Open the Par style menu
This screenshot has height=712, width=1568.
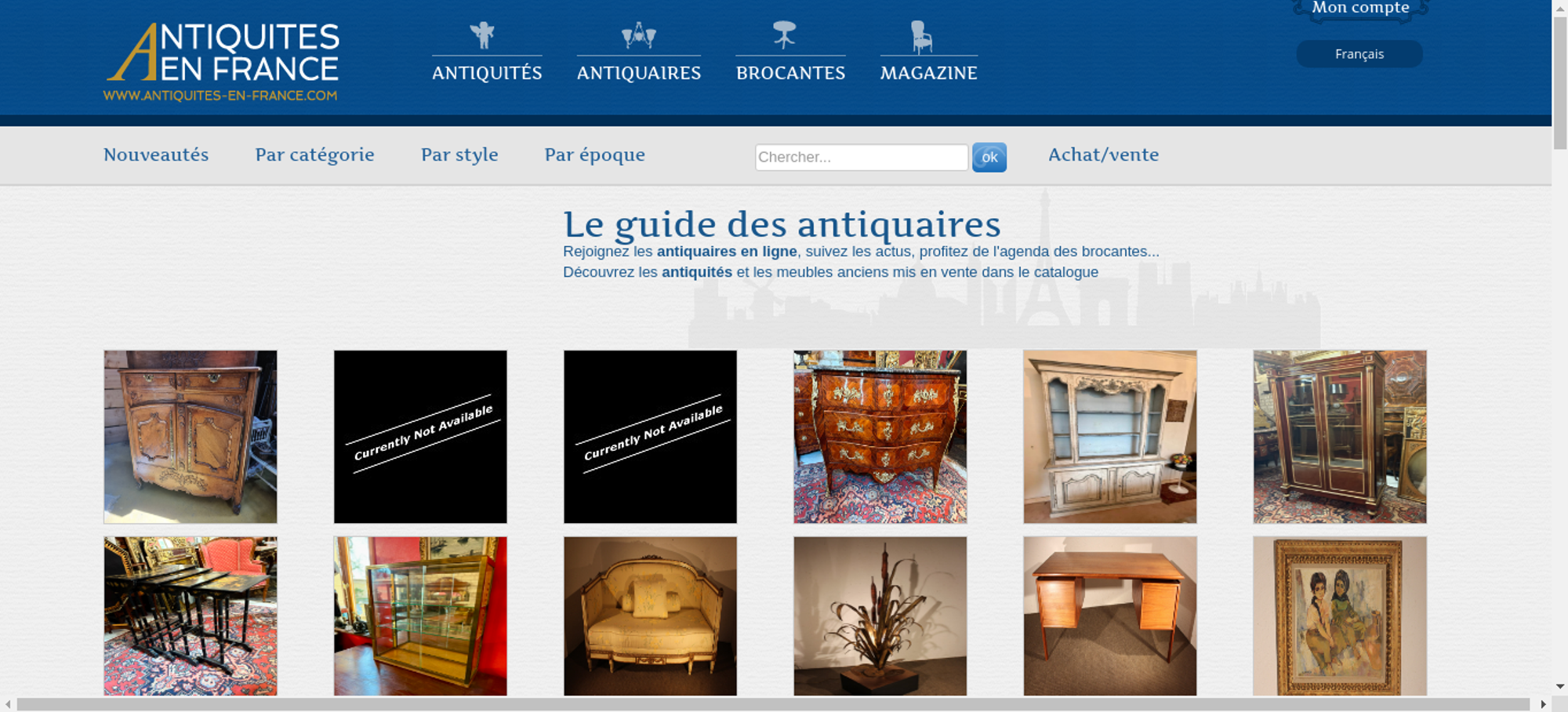pos(459,155)
